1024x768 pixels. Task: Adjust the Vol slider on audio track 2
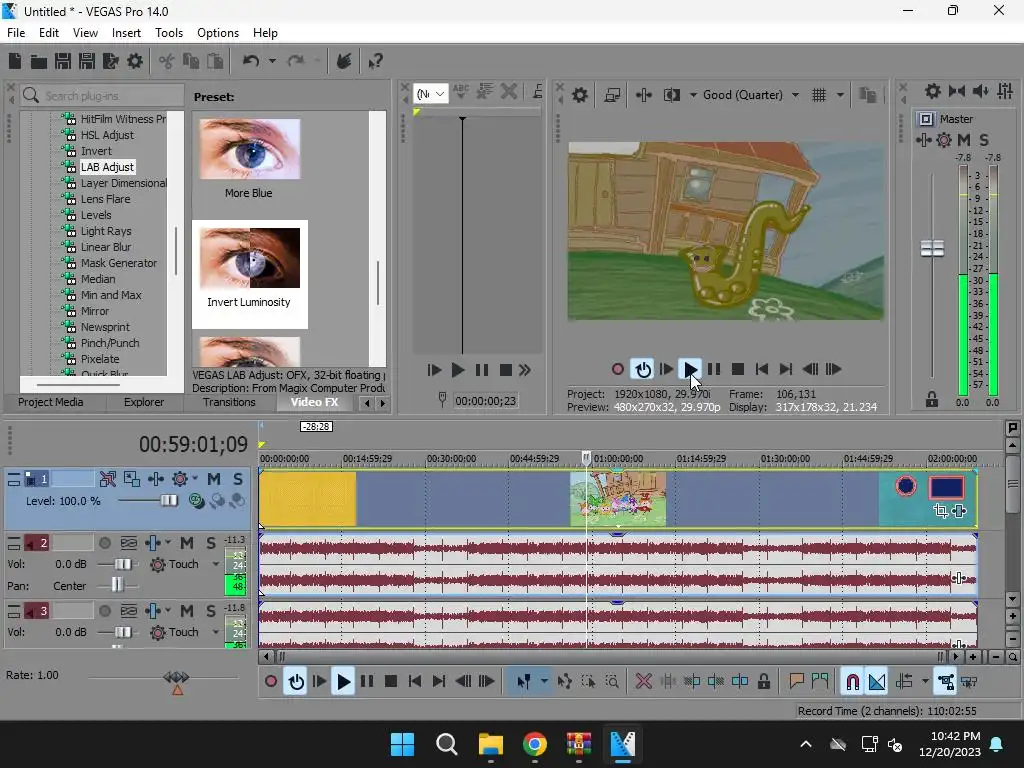[123, 564]
